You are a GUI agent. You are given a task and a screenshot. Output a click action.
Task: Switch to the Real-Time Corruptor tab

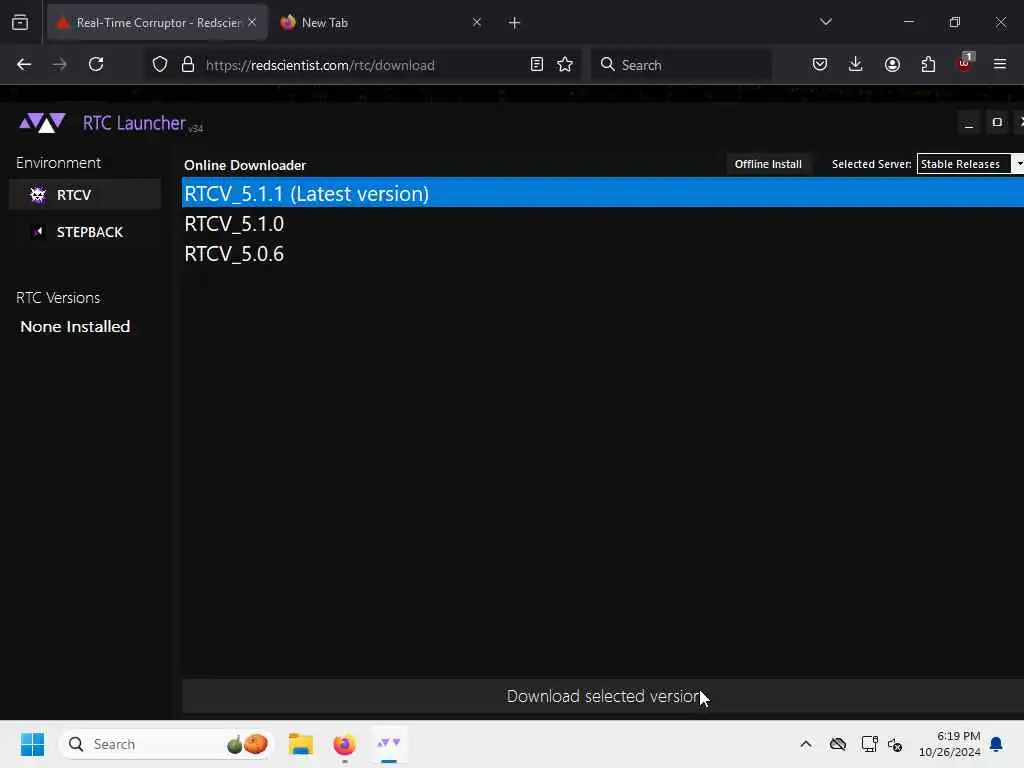pos(157,23)
